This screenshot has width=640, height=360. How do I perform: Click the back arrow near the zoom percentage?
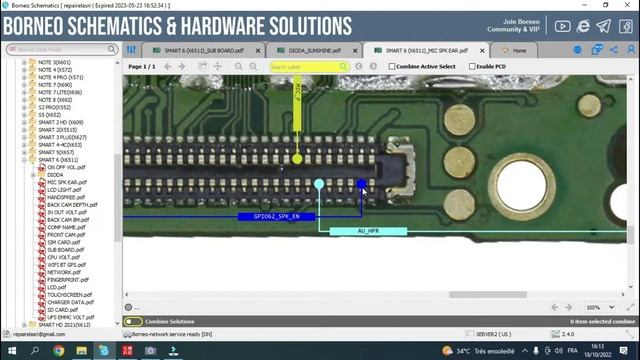pos(554,307)
